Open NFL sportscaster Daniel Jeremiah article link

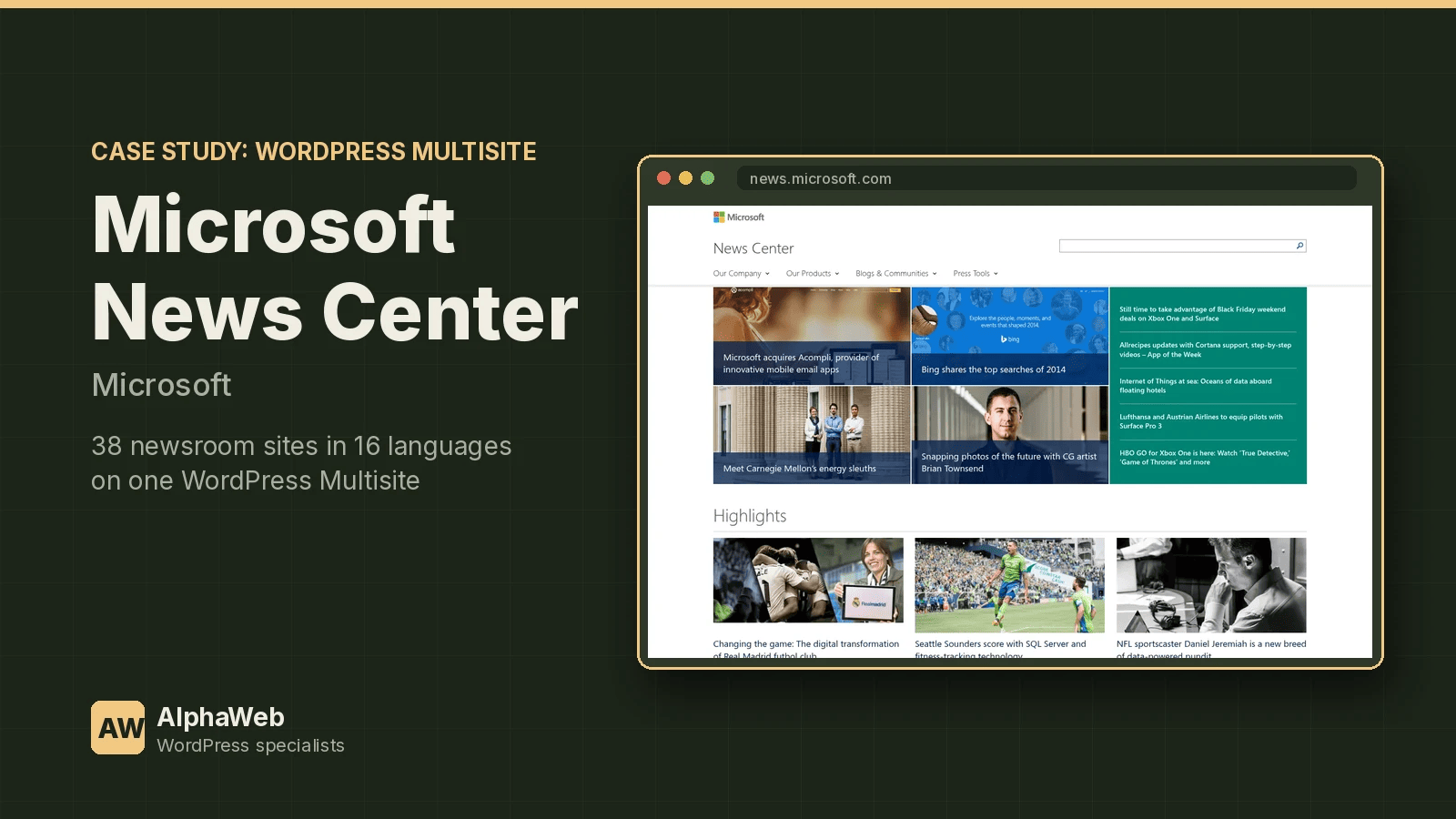click(1211, 649)
